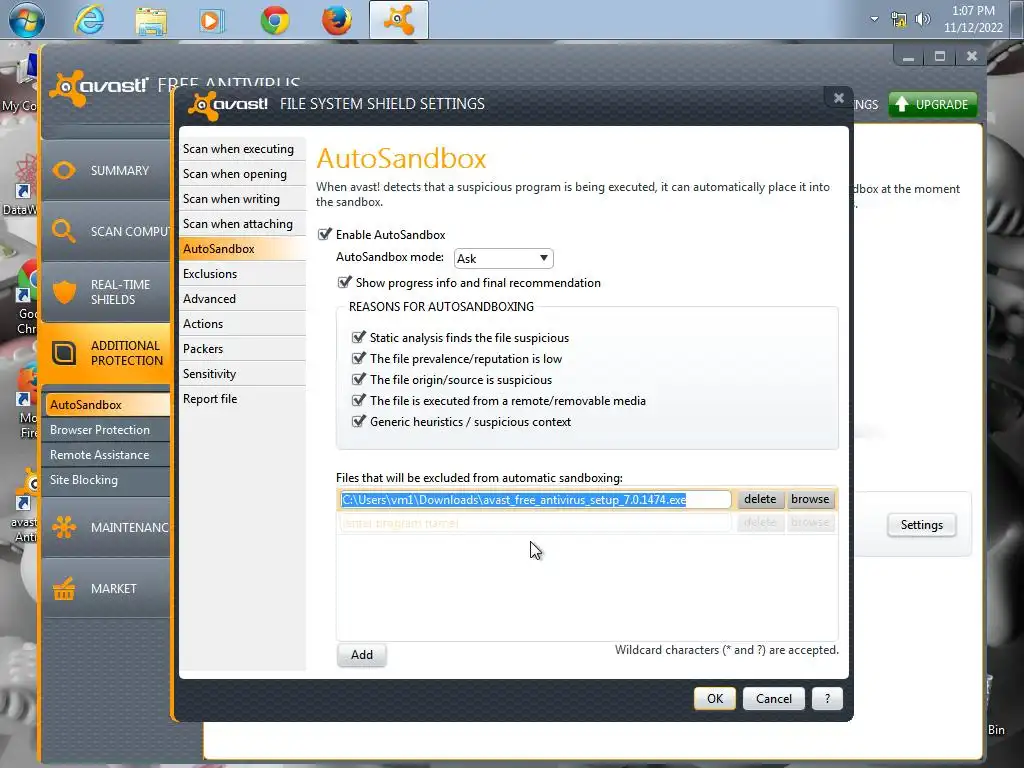1024x768 pixels.
Task: Open the Report file settings tab
Action: pyautogui.click(x=242, y=398)
